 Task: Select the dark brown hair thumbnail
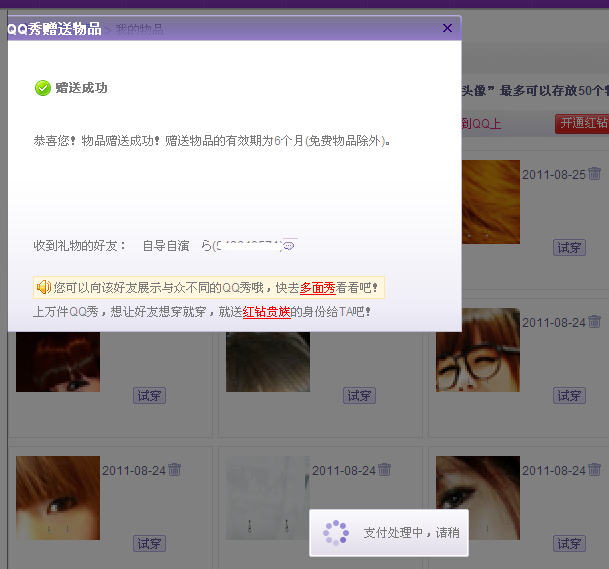pyautogui.click(x=268, y=362)
